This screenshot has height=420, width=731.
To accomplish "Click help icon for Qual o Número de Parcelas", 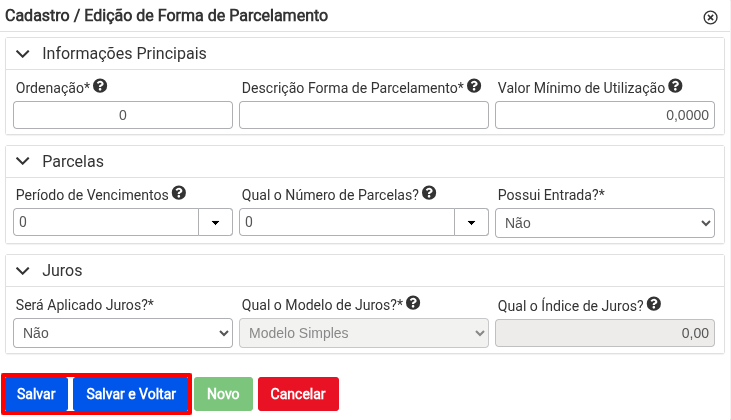I will point(429,193).
